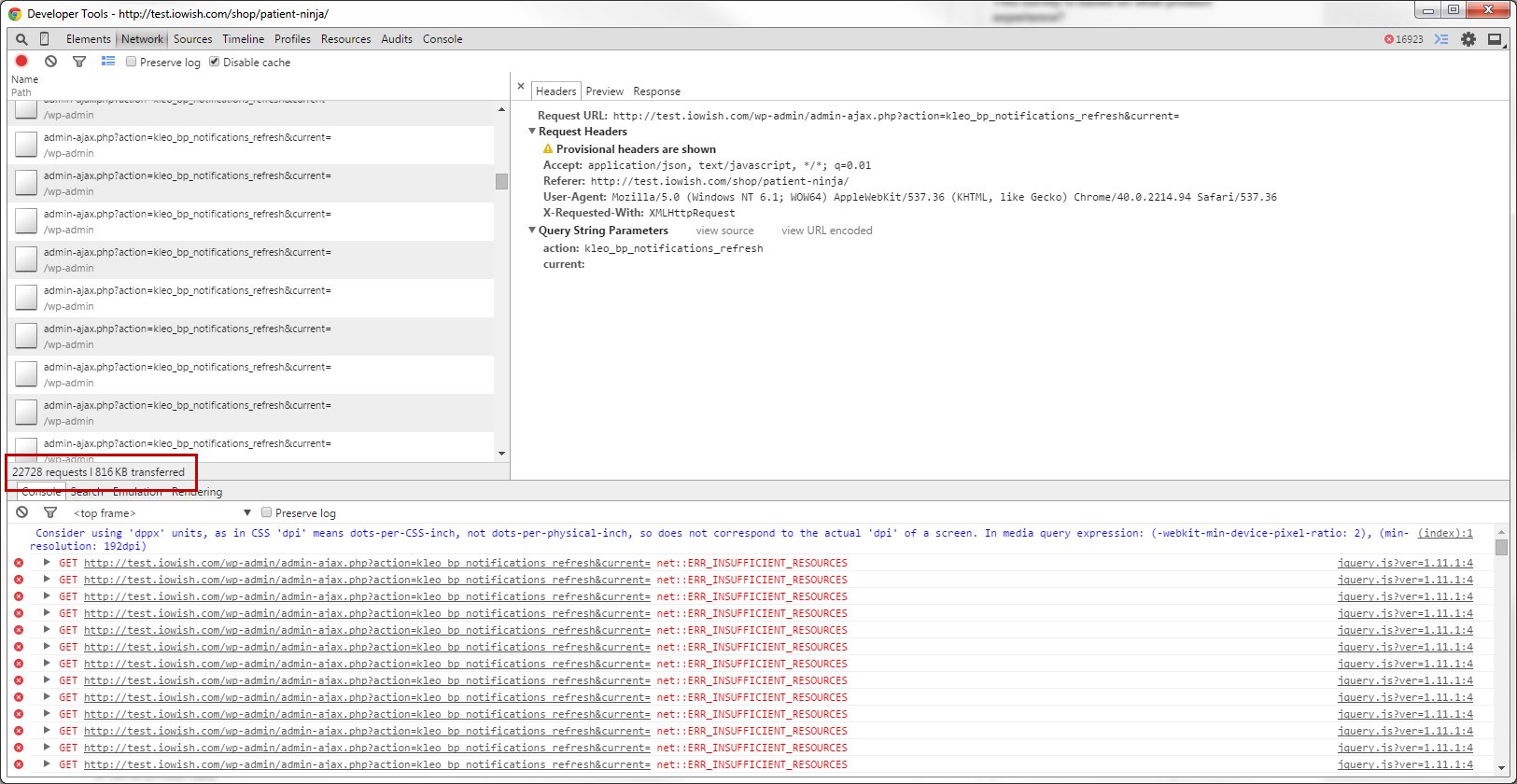Screen dimensions: 1517x784
Task: Switch to the Sources panel
Action: pyautogui.click(x=192, y=39)
